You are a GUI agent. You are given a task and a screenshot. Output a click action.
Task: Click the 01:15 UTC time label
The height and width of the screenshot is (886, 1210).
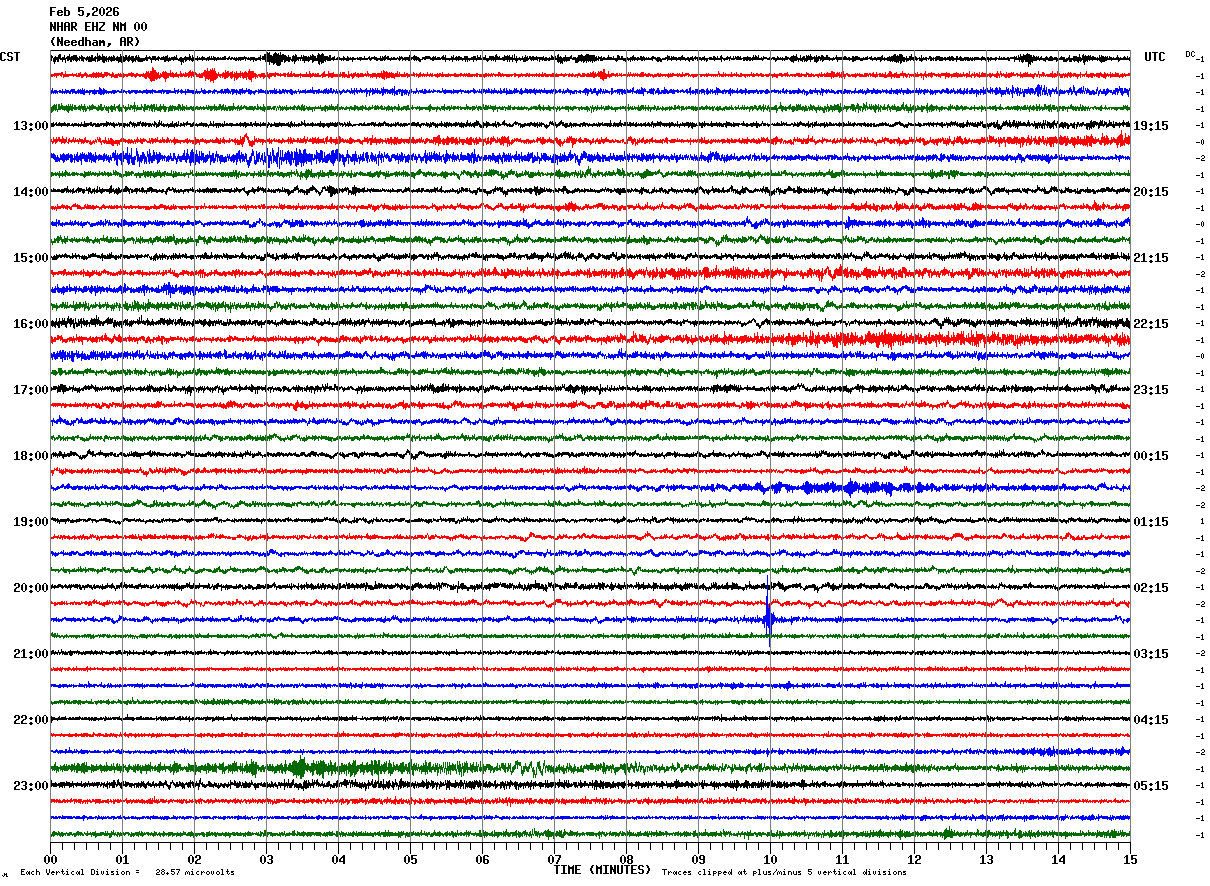point(1150,522)
